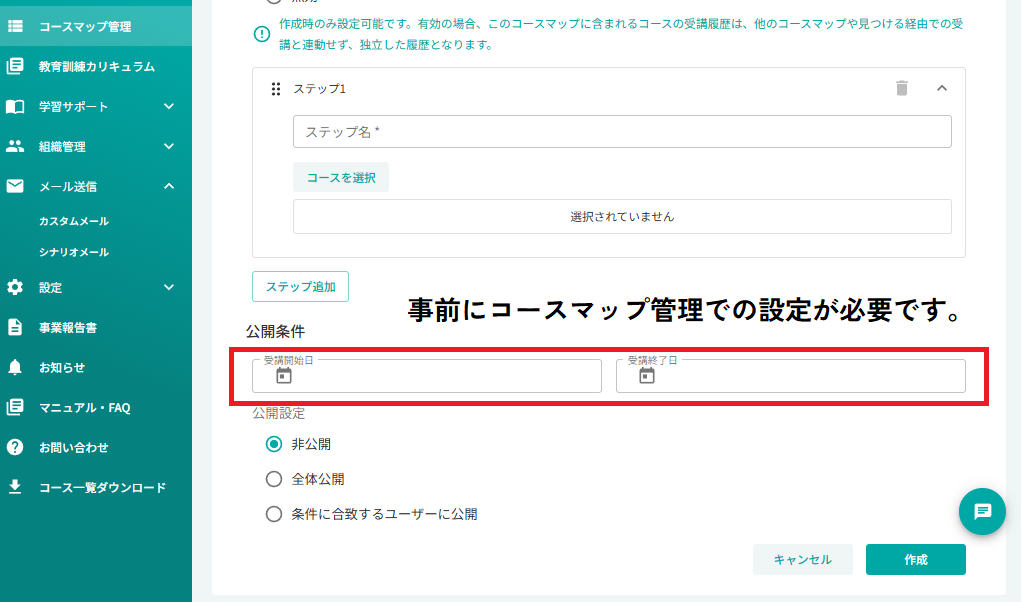Click the コース一覧ダウンロード download icon

(x=15, y=487)
